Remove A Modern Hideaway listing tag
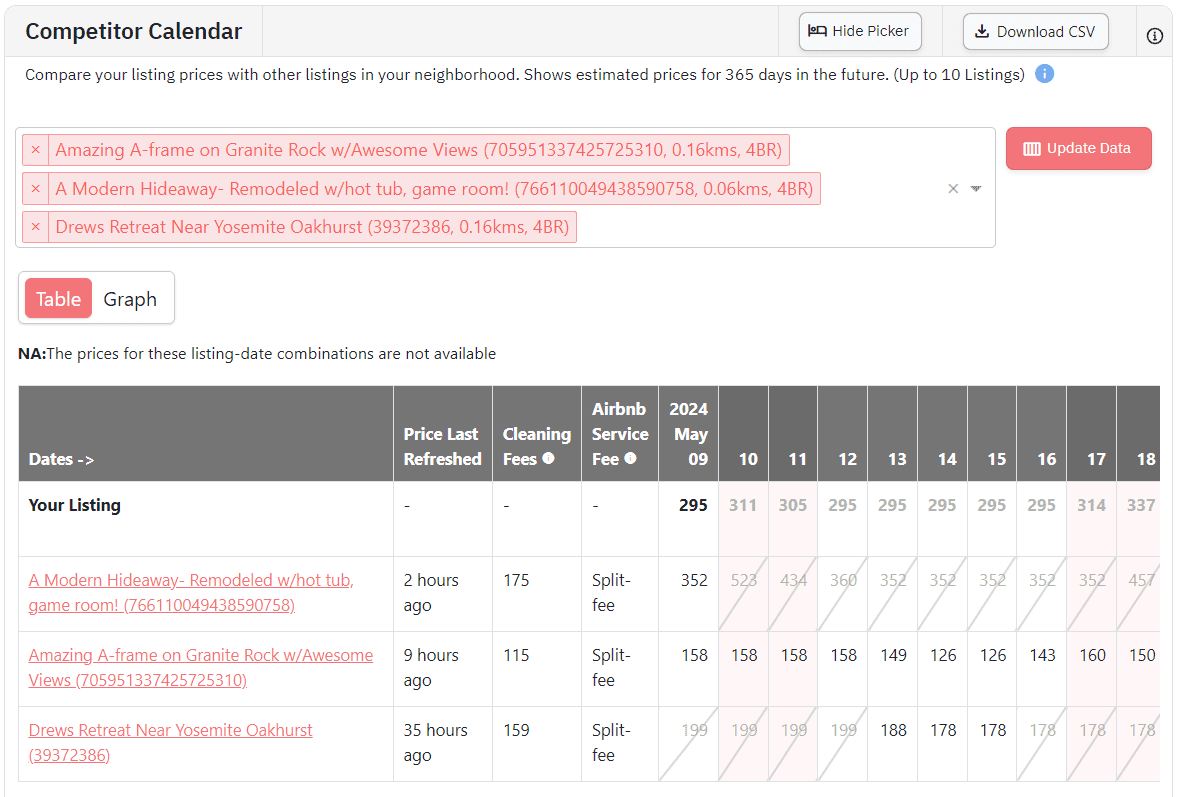Image resolution: width=1186 pixels, height=797 pixels. click(36, 188)
